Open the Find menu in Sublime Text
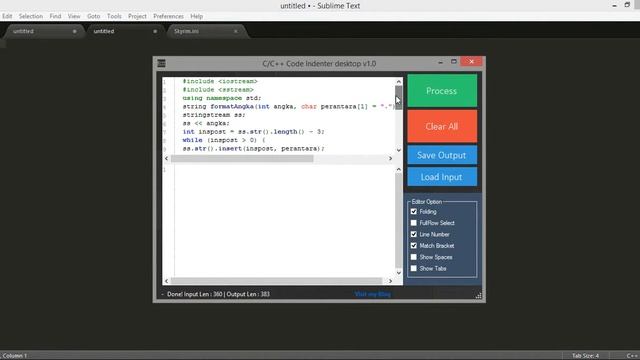Image resolution: width=640 pixels, height=360 pixels. tap(55, 16)
